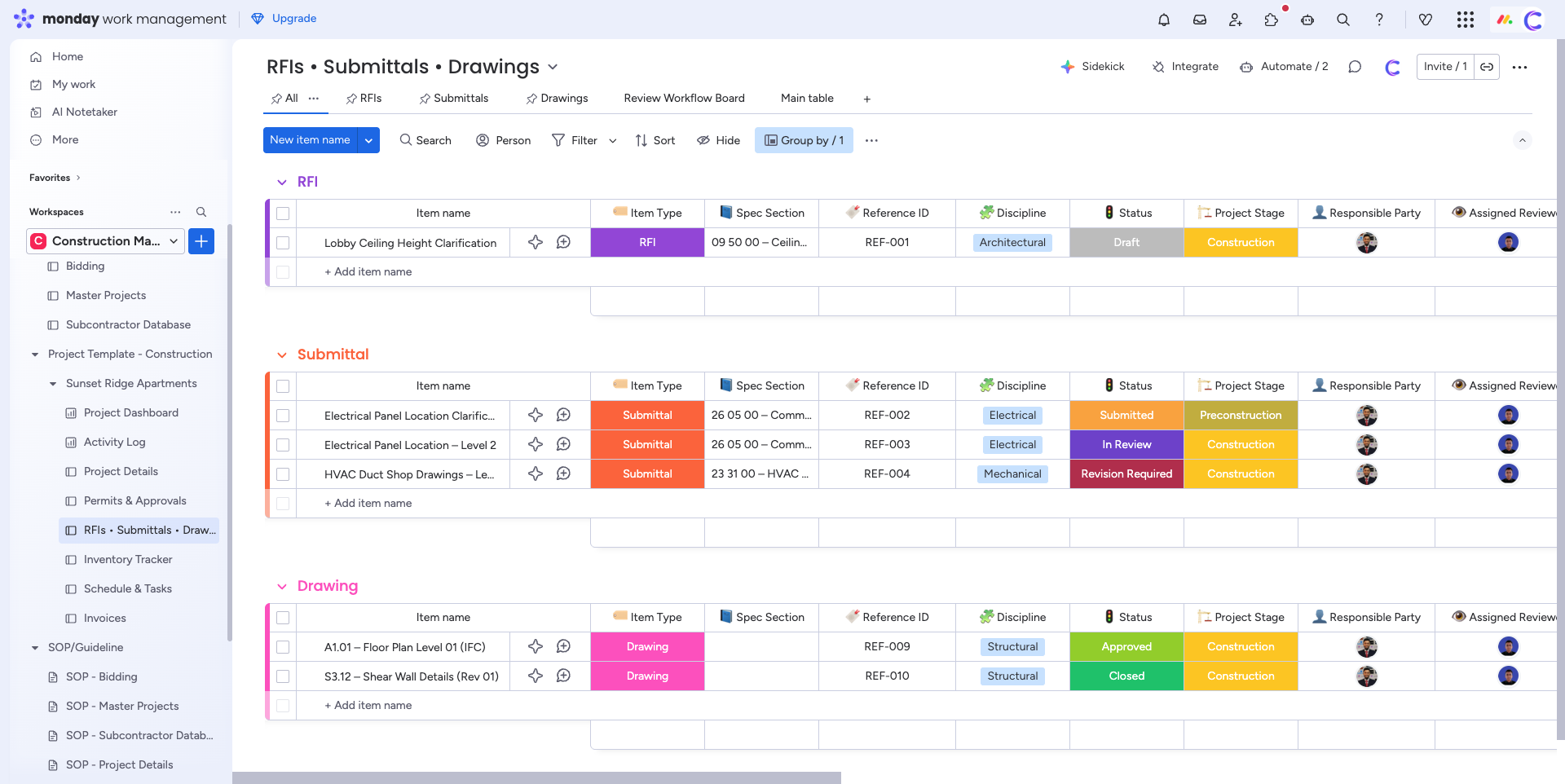This screenshot has height=784, width=1565.
Task: Open conversation icon on Lobby Ceiling row
Action: [563, 242]
